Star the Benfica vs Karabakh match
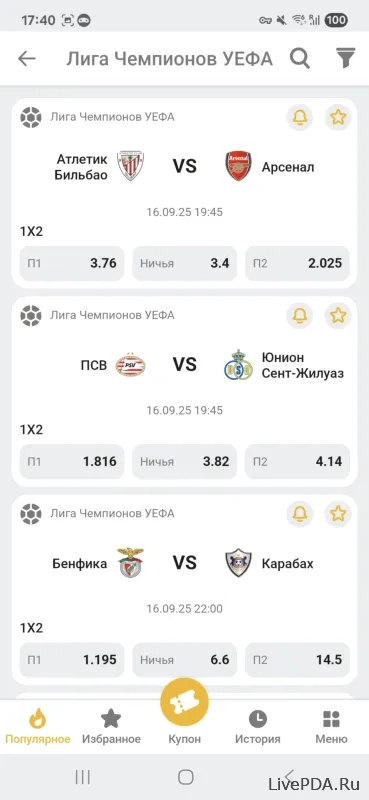Image resolution: width=369 pixels, height=800 pixels. (x=338, y=513)
